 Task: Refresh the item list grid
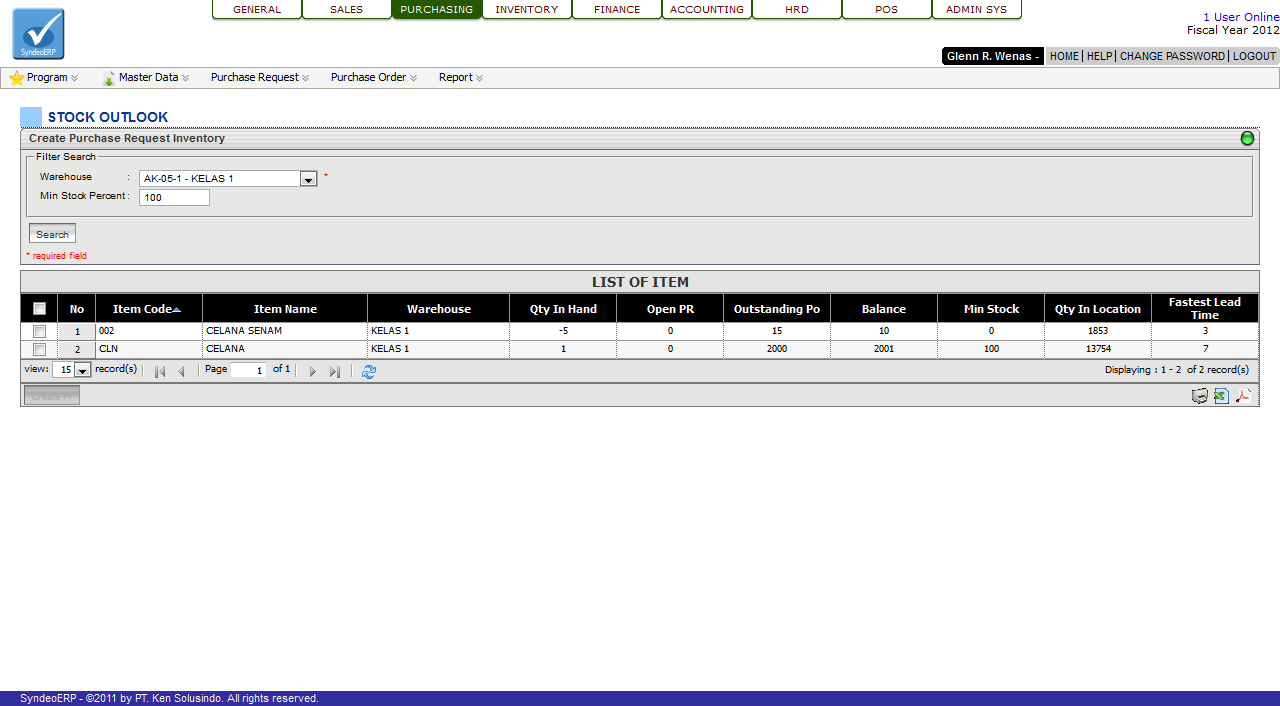(x=369, y=371)
